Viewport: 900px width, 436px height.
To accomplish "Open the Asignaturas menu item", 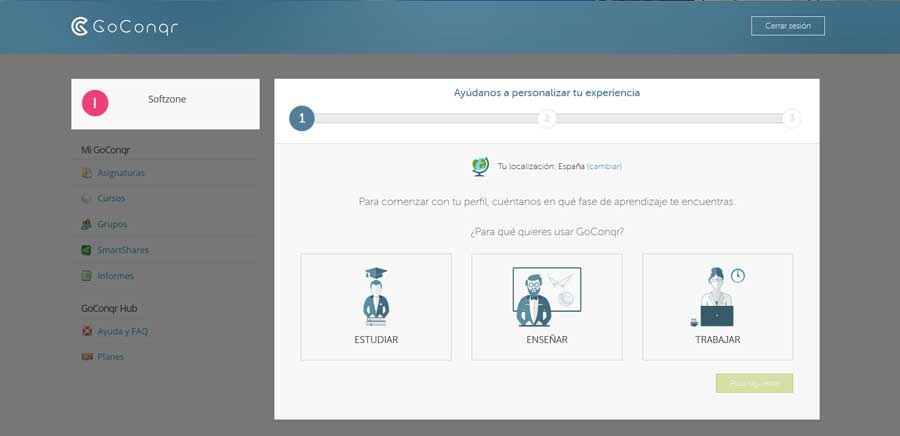I will click(121, 173).
